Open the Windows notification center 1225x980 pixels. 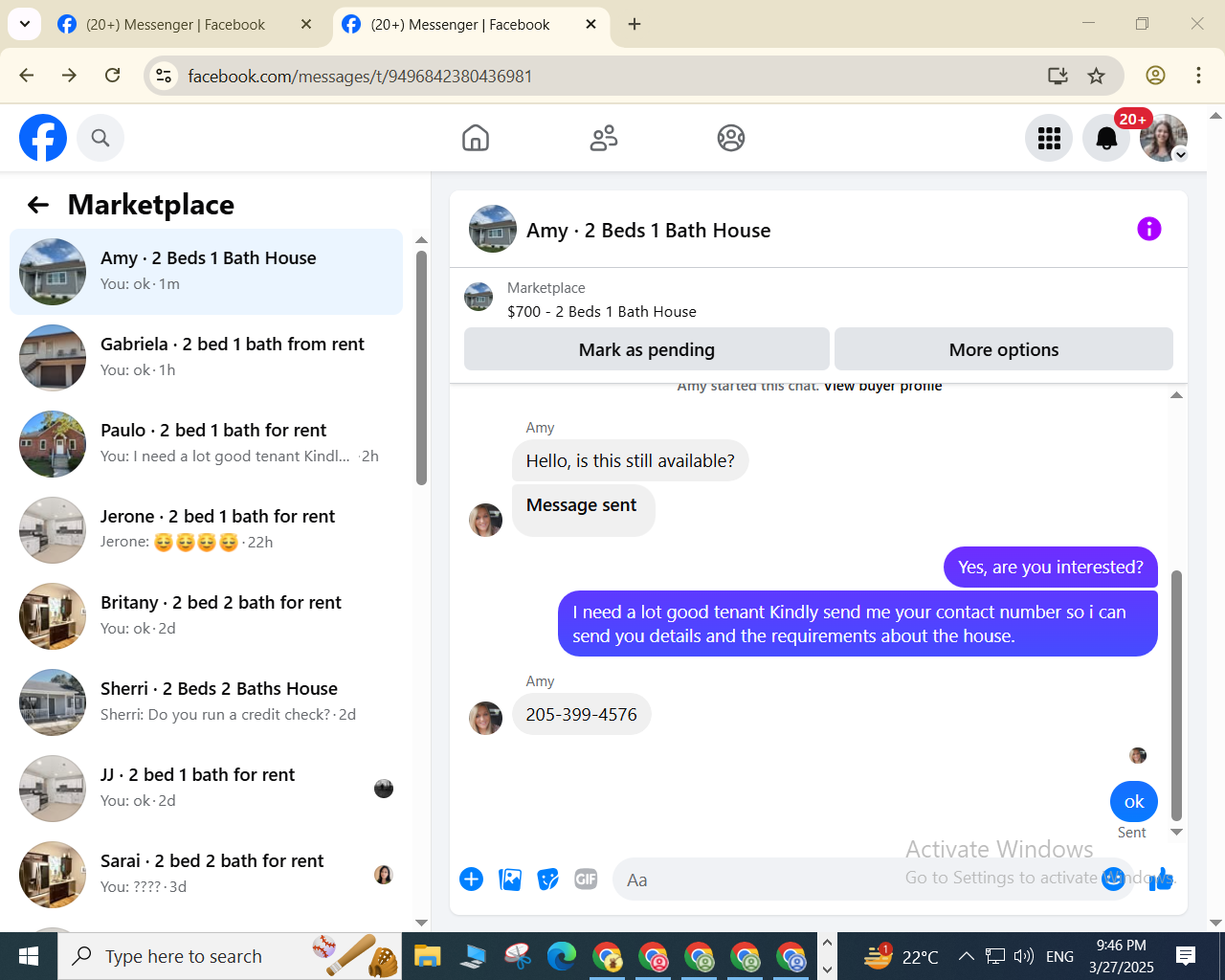click(1186, 956)
